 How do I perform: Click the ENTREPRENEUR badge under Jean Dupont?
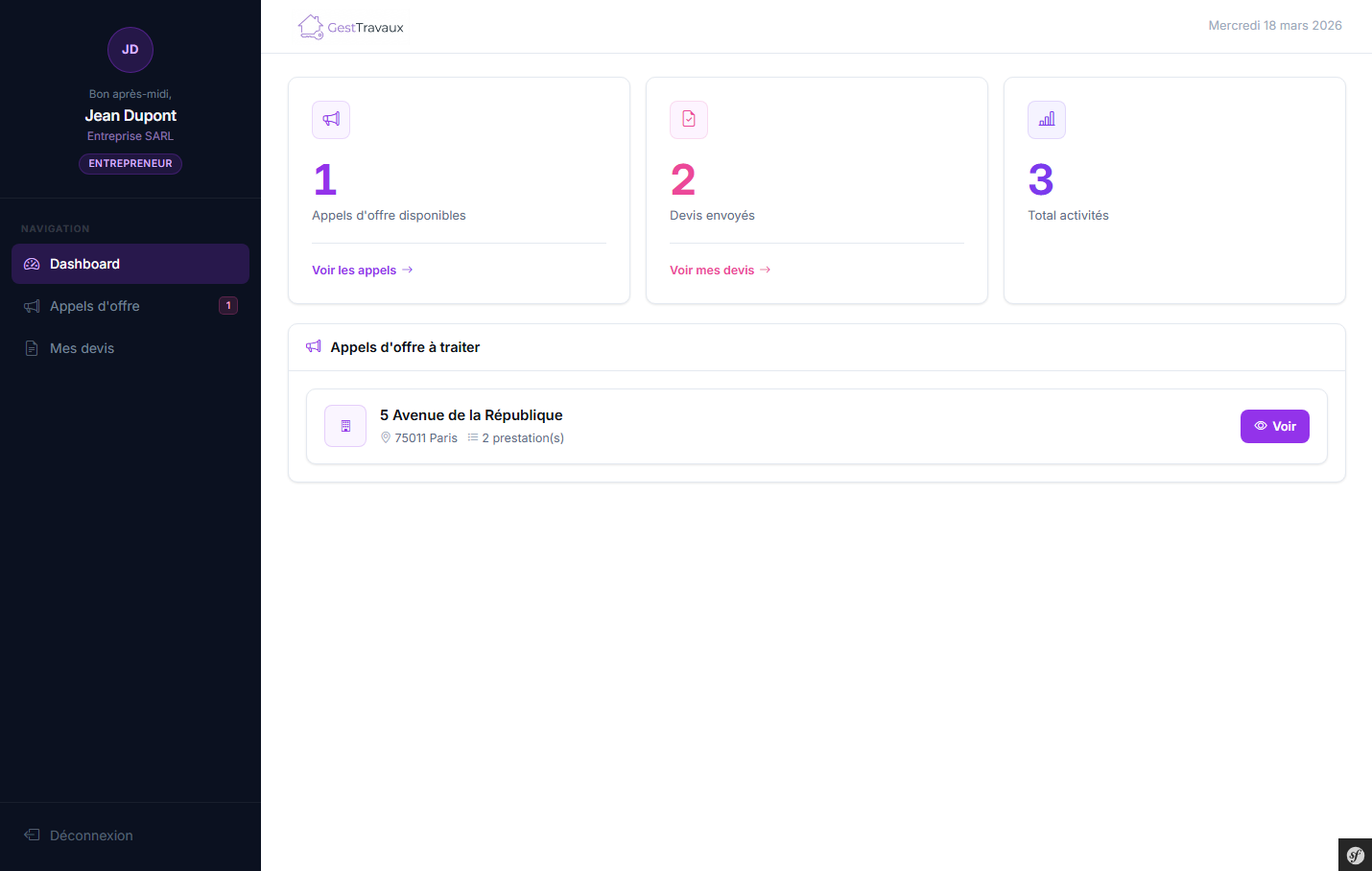coord(130,163)
